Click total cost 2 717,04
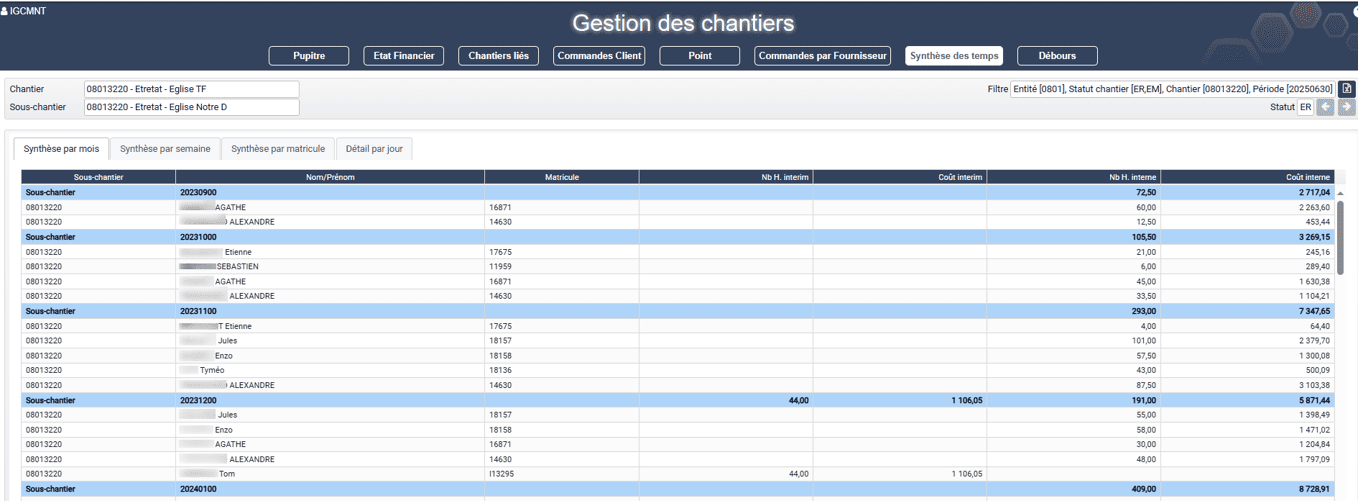This screenshot has width=1358, height=501. 1314,192
